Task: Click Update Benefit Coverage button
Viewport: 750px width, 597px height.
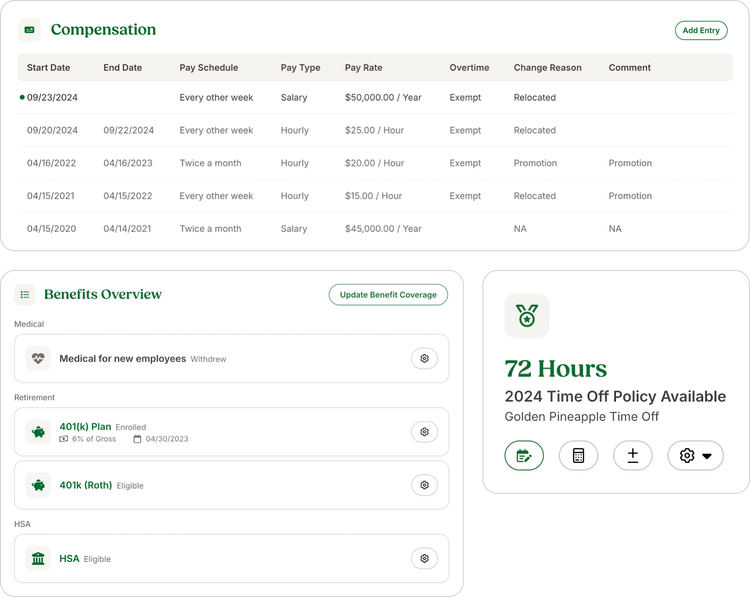Action: [388, 294]
